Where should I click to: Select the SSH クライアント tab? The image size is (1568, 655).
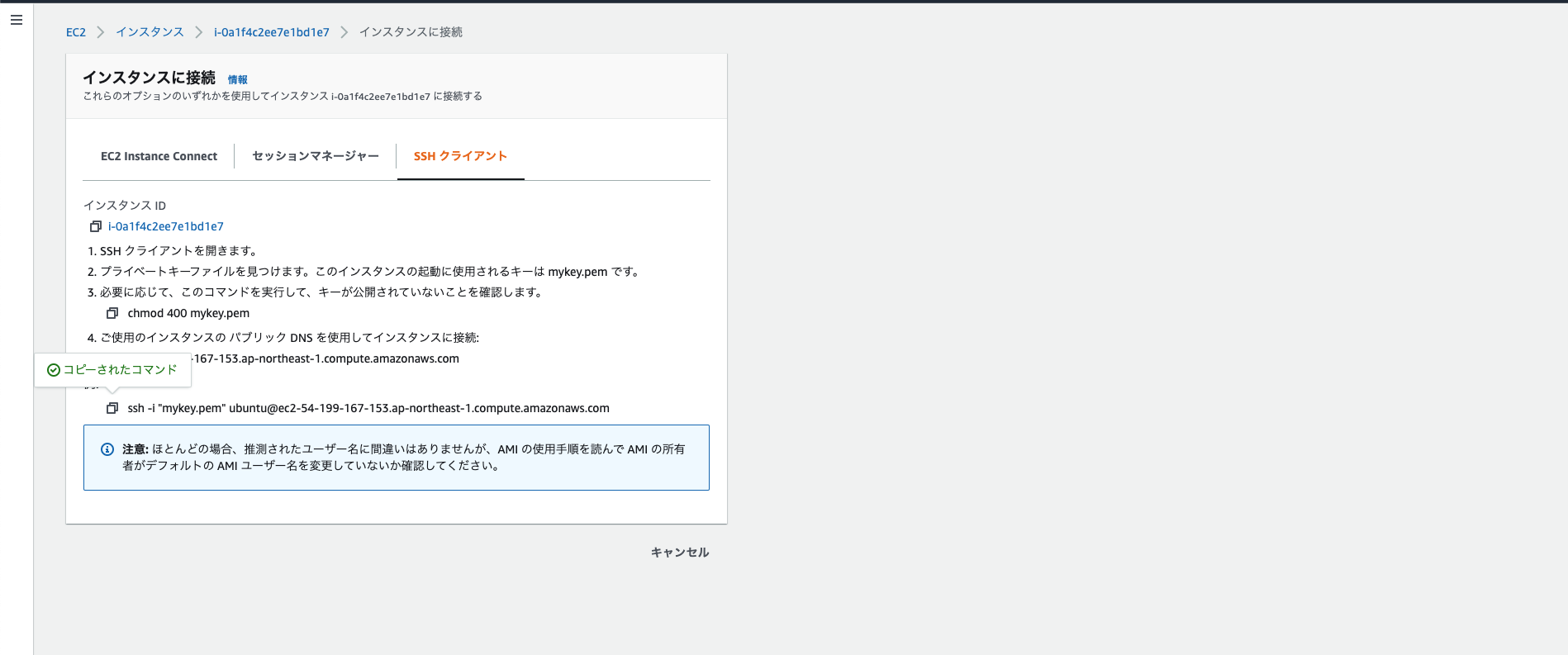point(460,156)
